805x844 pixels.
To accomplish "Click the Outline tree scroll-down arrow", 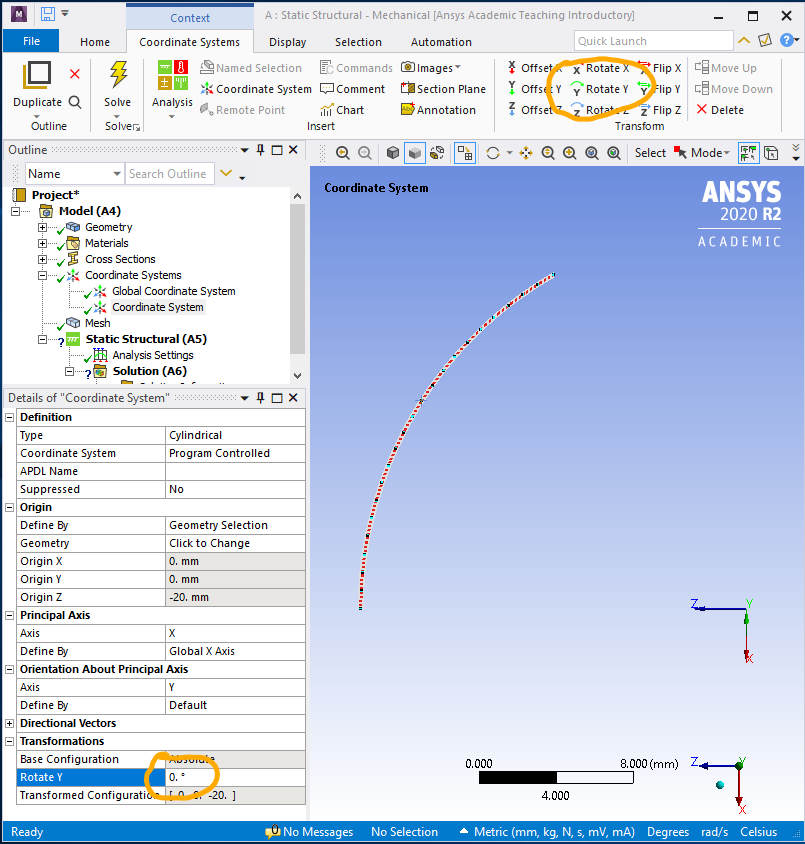I will [x=298, y=376].
